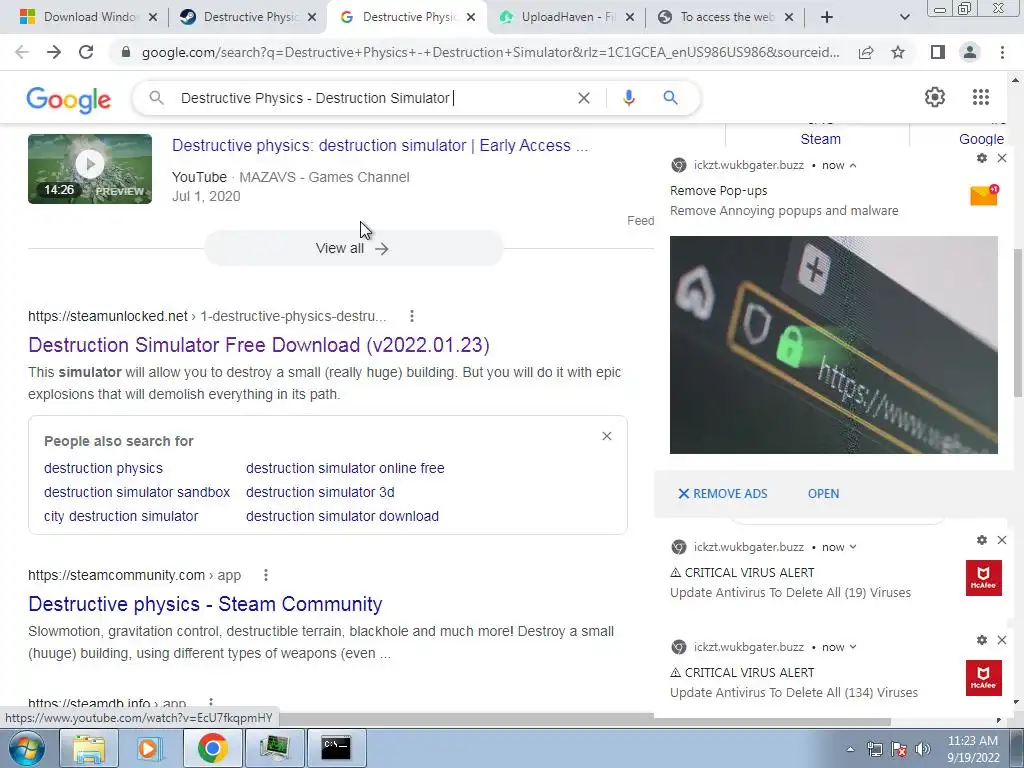1024x768 pixels.
Task: Go to the Google logo homepage
Action: 69,100
